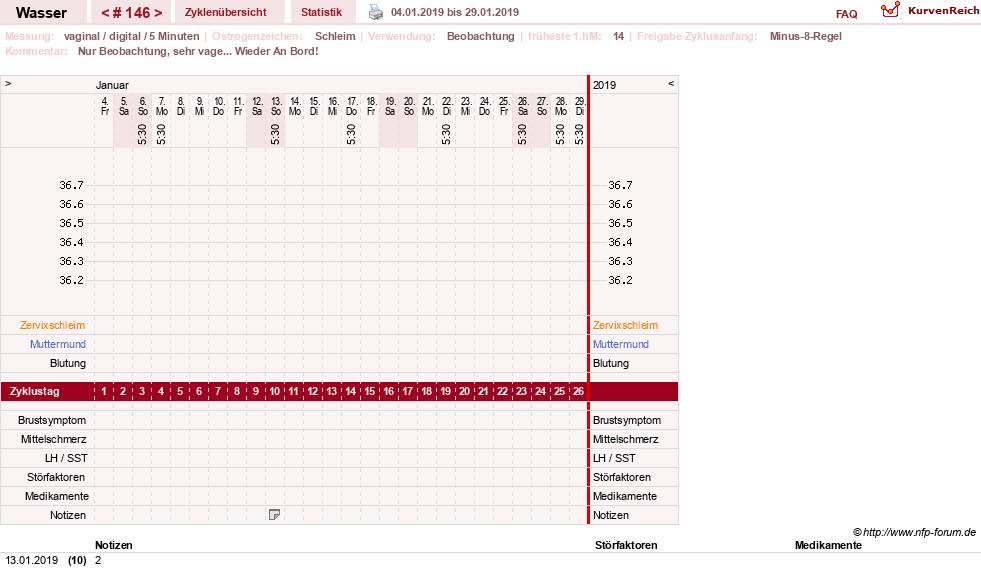
Task: Click the Notizen heading below the chart
Action: point(113,545)
